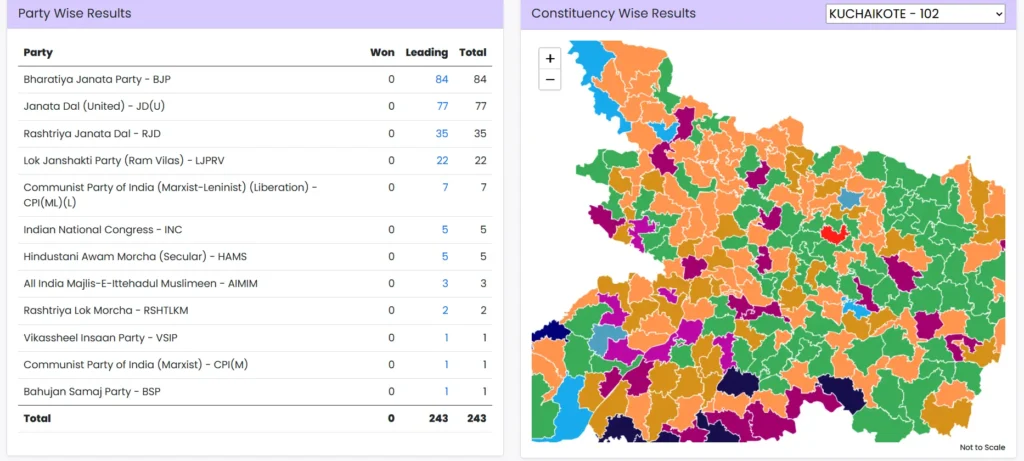Select Vikassheel Insaan Party leading count
This screenshot has height=461, width=1024.
(445, 338)
